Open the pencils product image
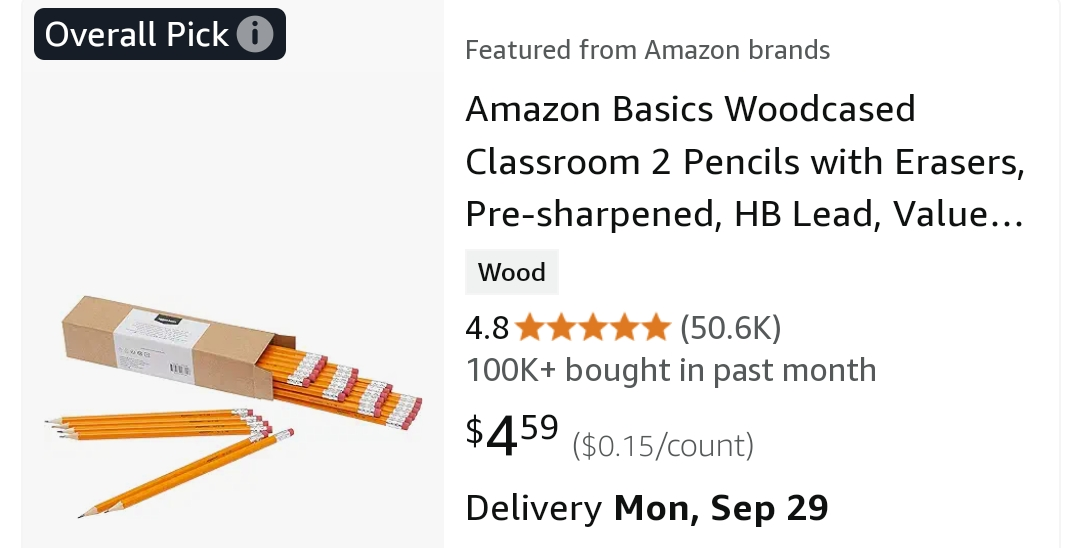This screenshot has width=1080, height=548. pos(232,400)
